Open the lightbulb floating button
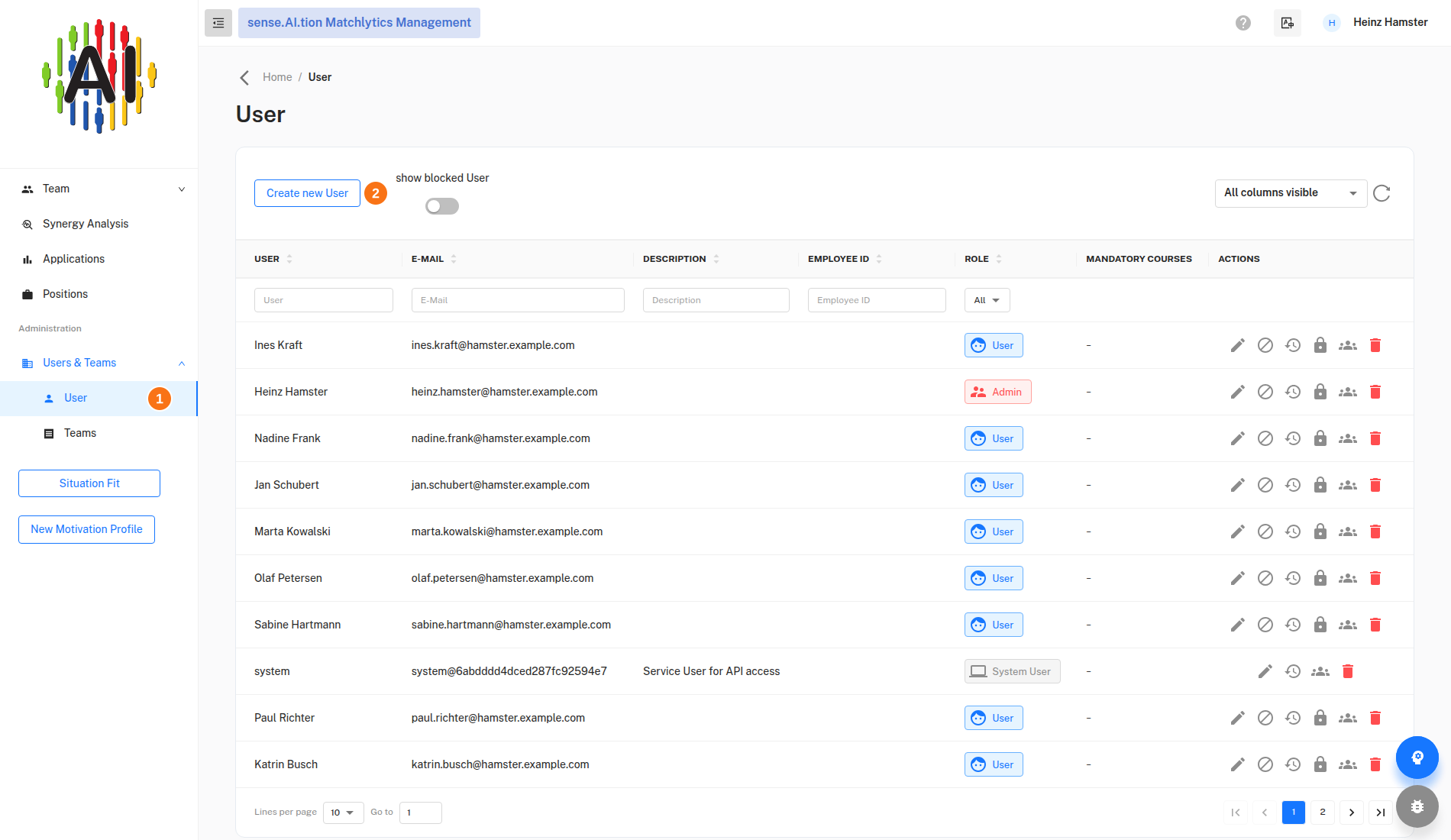Screen dimensions: 1451x840 (x=1417, y=758)
